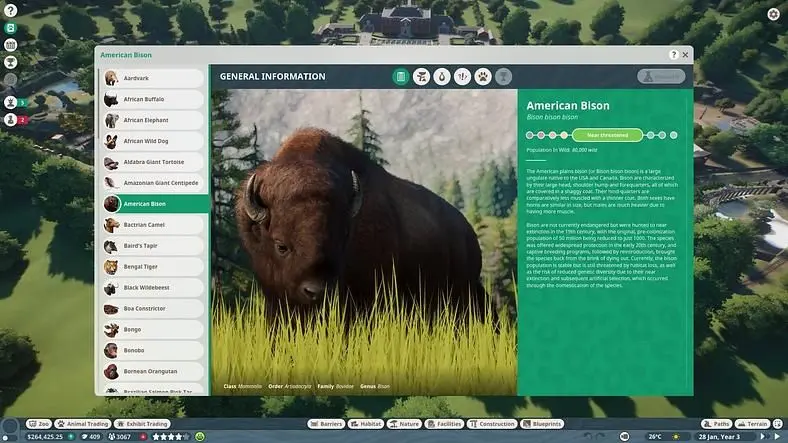Select African Elephant in the animal list
Viewport: 788px width, 443px height.
tap(153, 121)
